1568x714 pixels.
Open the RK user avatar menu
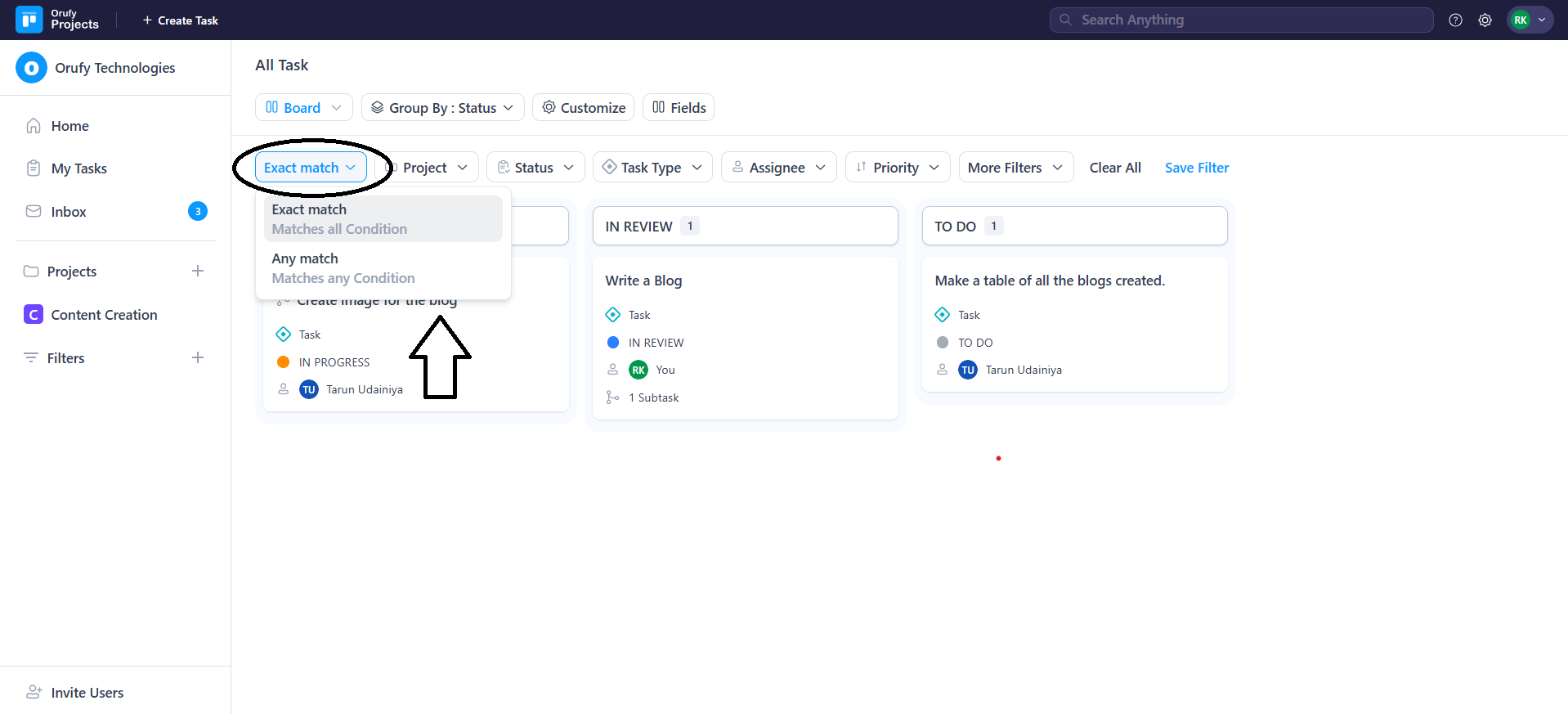[1529, 20]
